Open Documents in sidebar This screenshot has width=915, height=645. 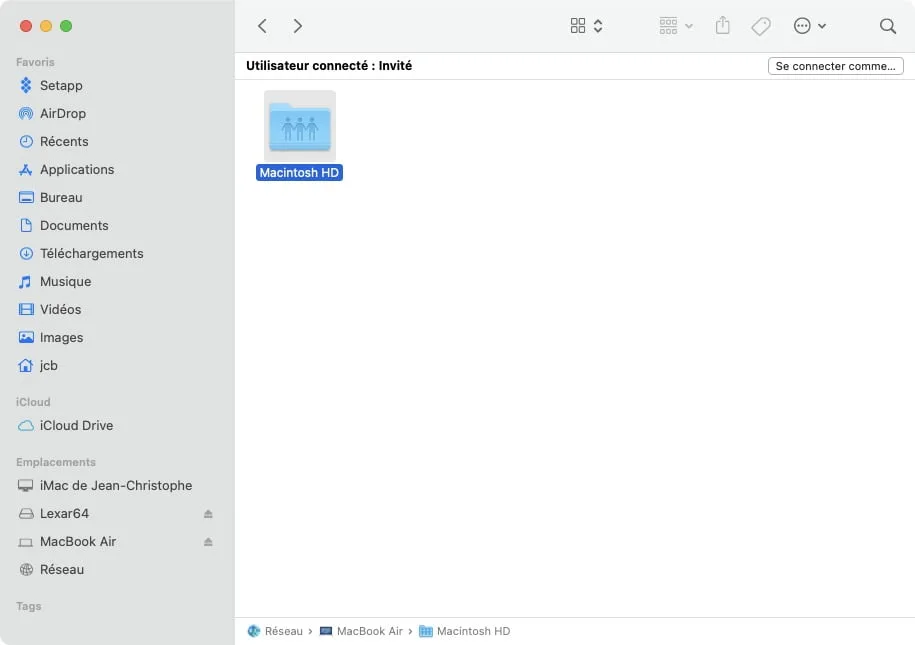click(x=74, y=225)
